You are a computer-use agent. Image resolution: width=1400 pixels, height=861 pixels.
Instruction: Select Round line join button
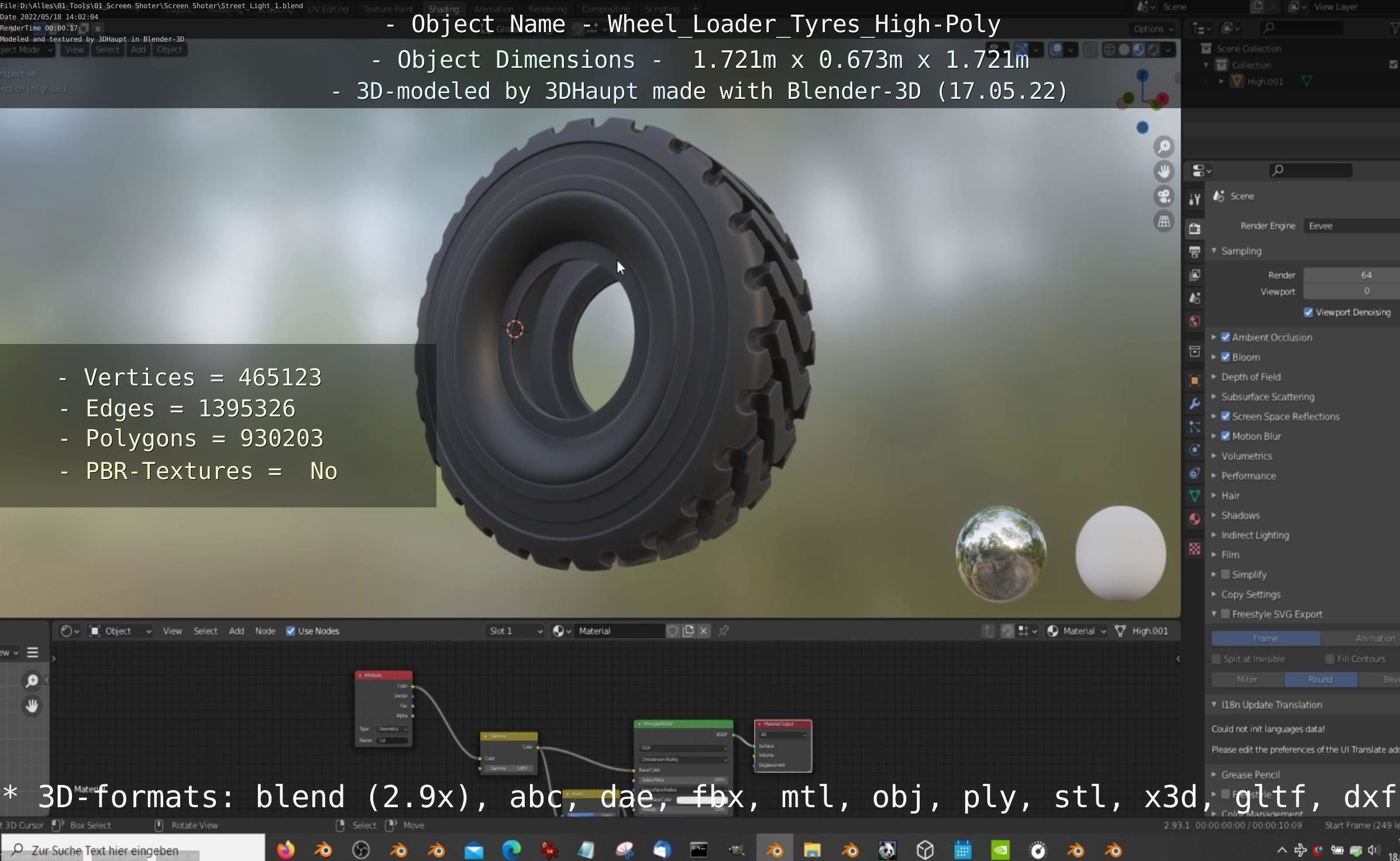coord(1320,679)
